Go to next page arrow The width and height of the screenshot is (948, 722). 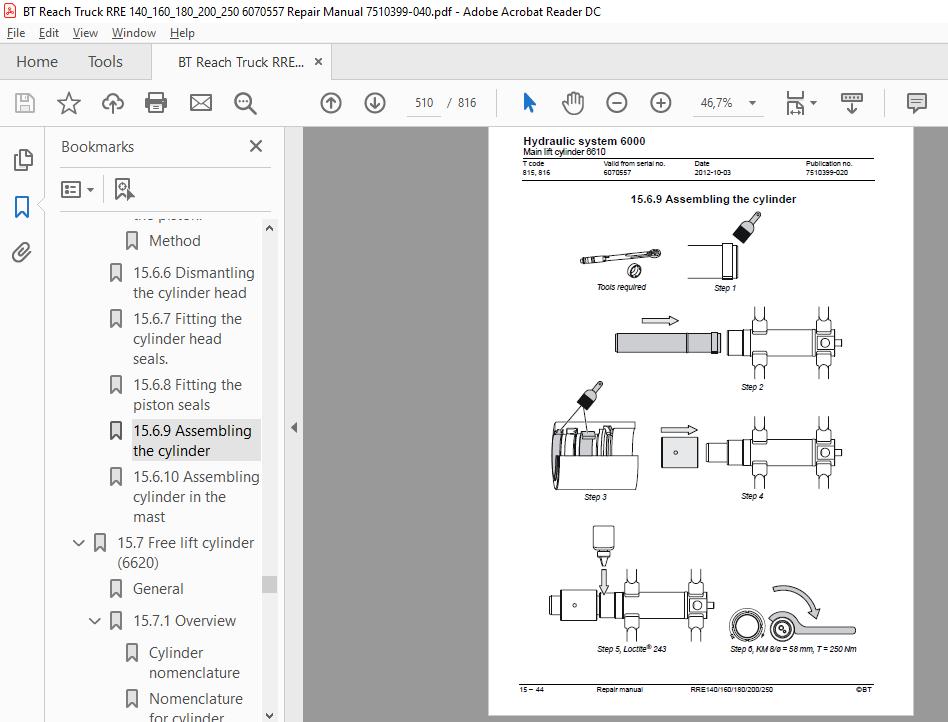[x=375, y=103]
